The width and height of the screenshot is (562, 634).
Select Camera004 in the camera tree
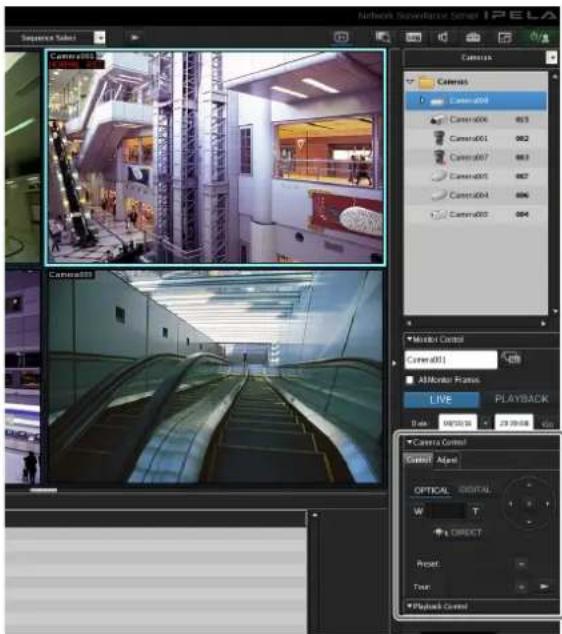tap(476, 195)
